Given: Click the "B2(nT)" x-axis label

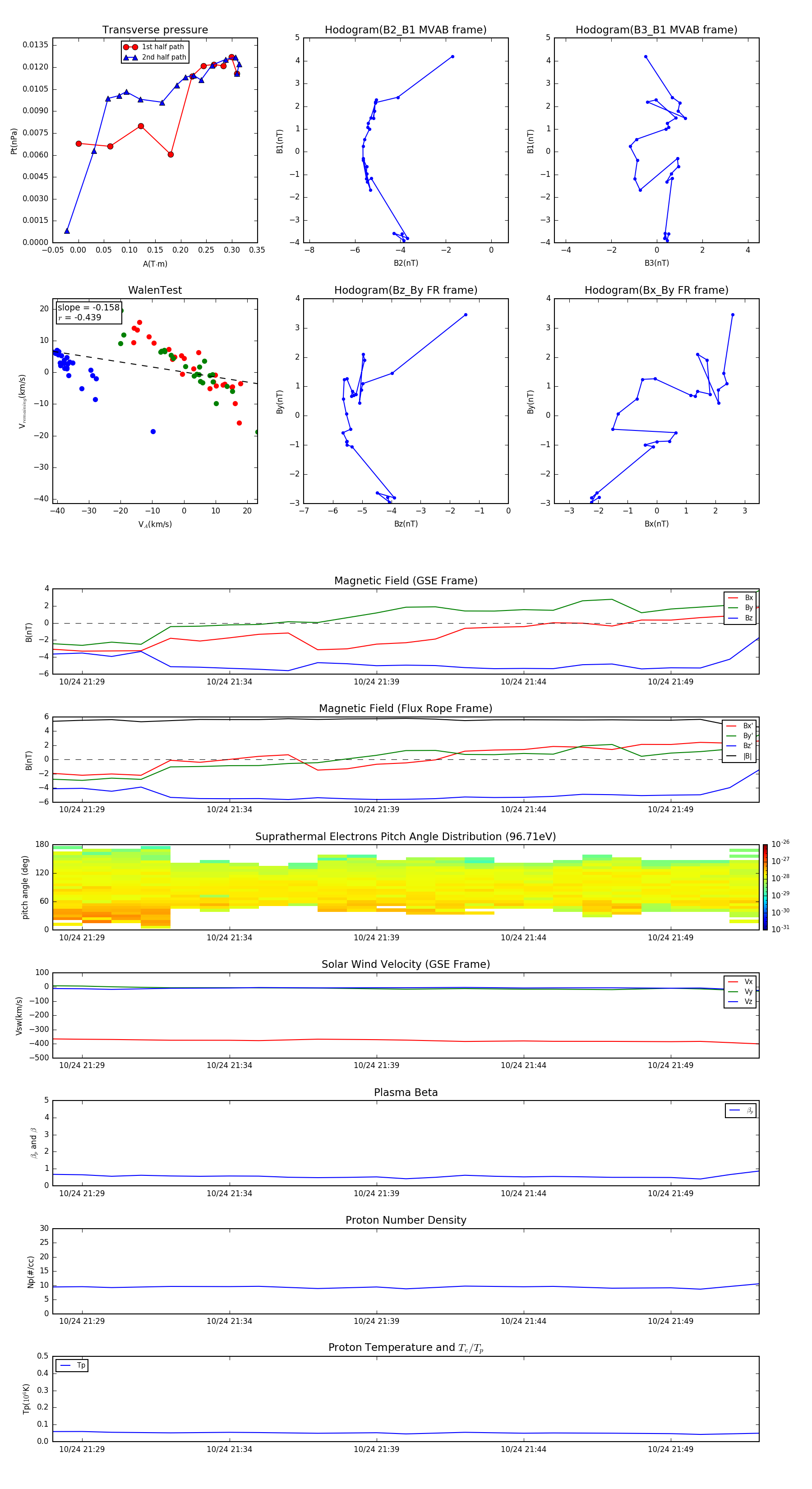Looking at the screenshot, I should [x=406, y=263].
